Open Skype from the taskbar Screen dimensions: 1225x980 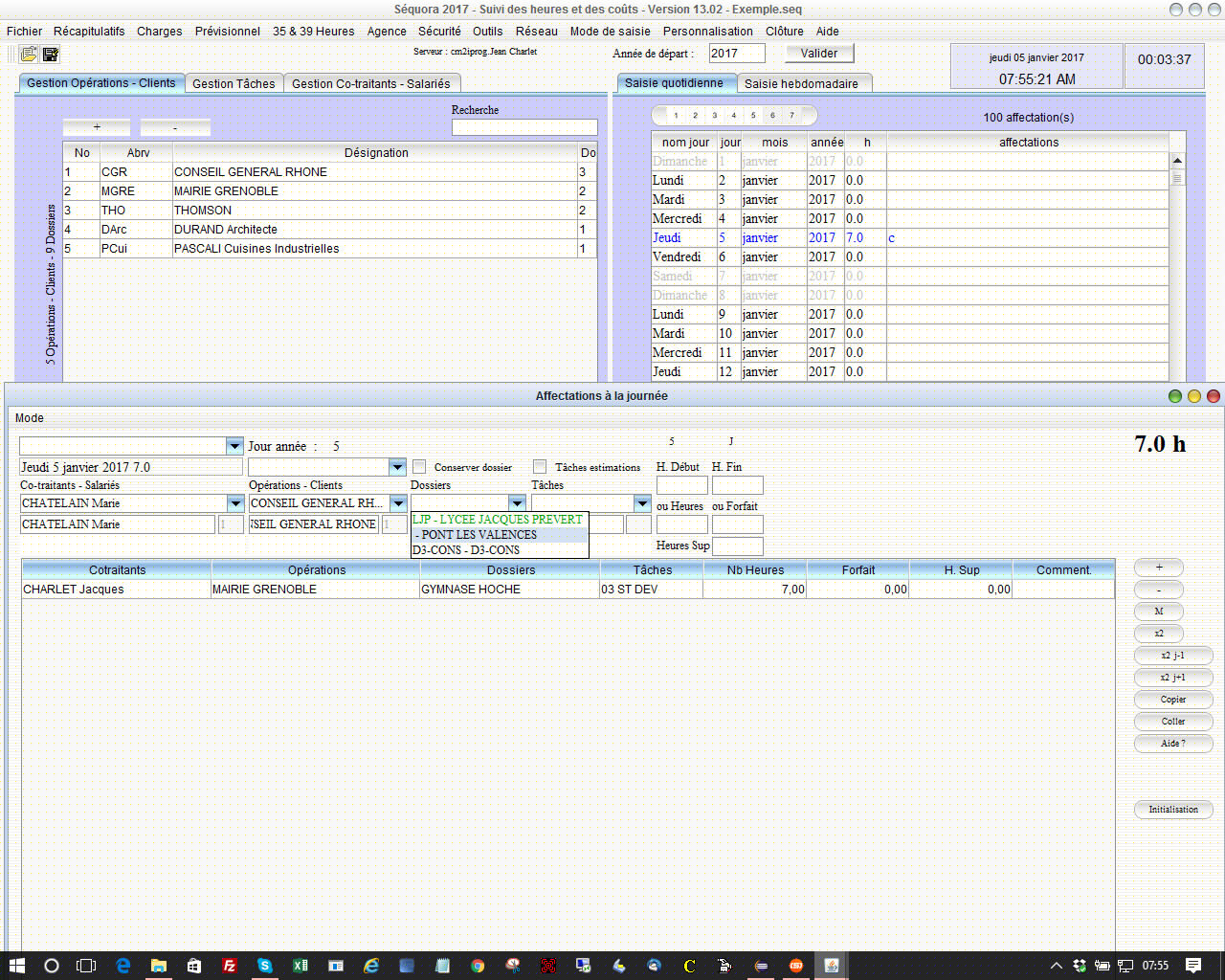(x=265, y=966)
